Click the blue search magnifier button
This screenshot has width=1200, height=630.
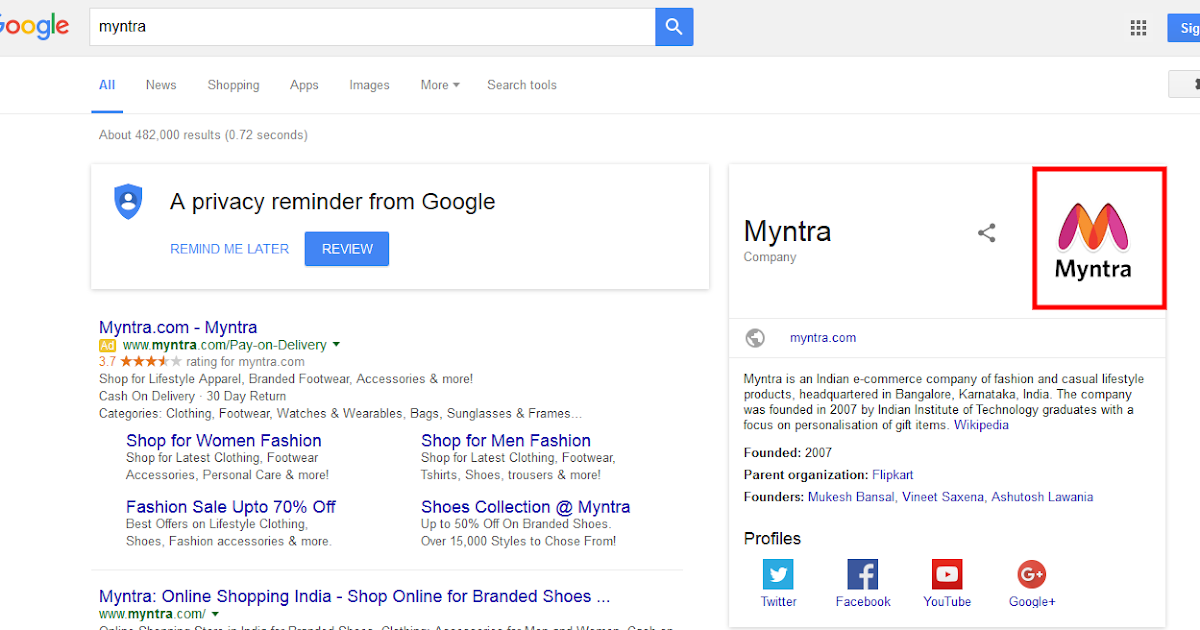click(674, 27)
